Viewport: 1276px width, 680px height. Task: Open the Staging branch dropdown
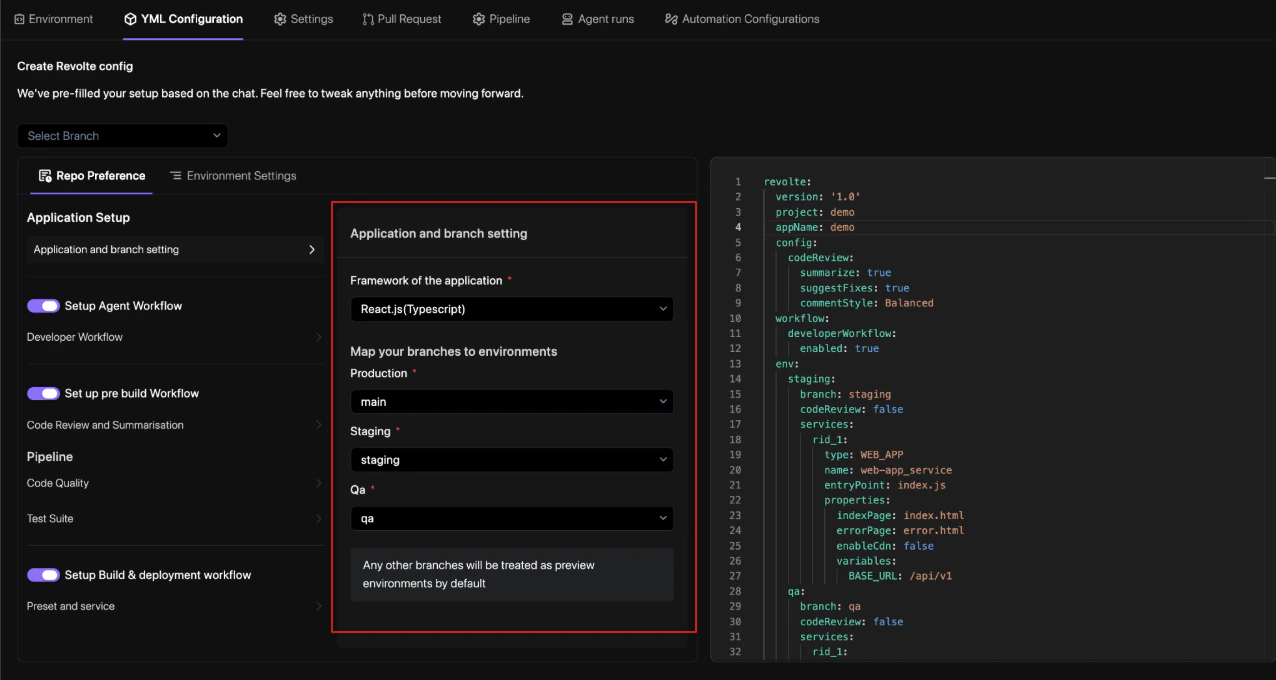tap(512, 460)
